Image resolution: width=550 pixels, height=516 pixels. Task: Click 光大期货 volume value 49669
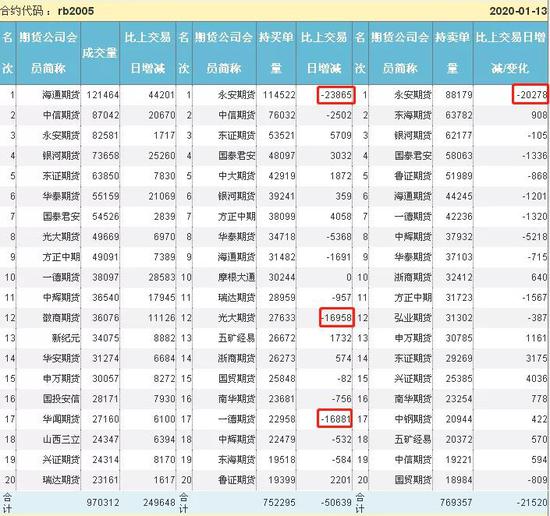105,237
